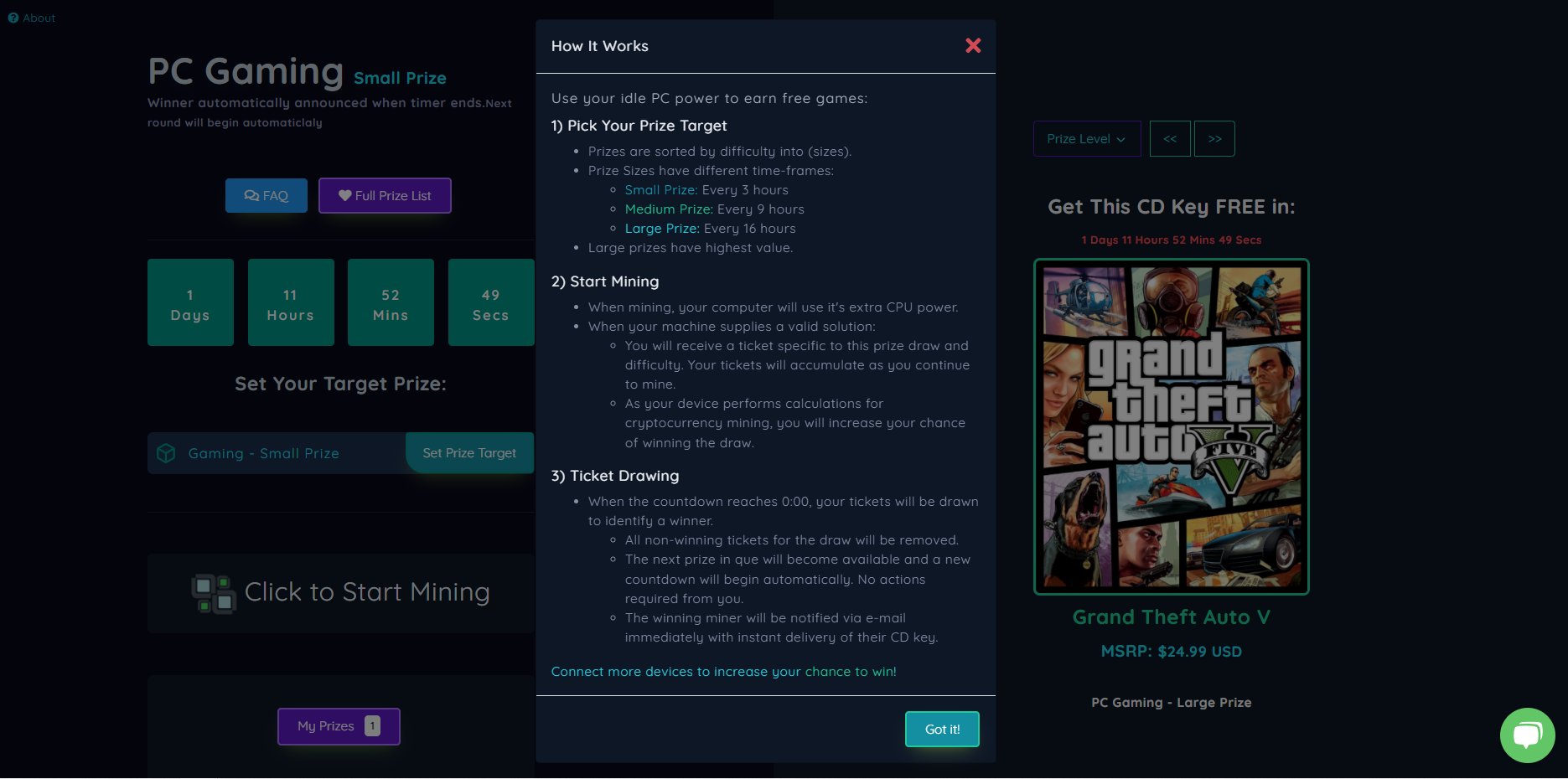Click the red X to close How It Works
The height and width of the screenshot is (779, 1568).
pos(973,46)
